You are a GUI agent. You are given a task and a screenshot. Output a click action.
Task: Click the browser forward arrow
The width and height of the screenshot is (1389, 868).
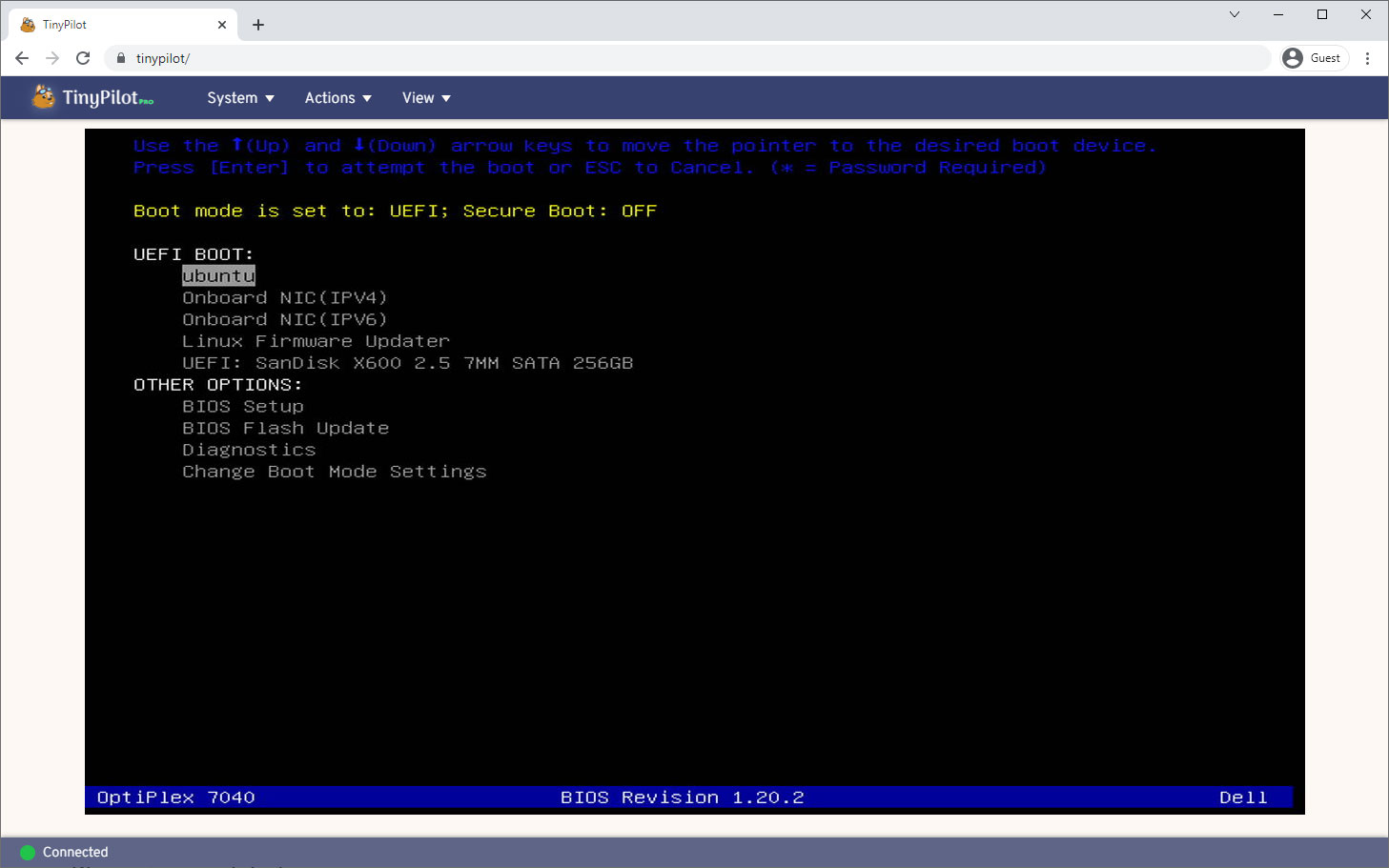(52, 58)
